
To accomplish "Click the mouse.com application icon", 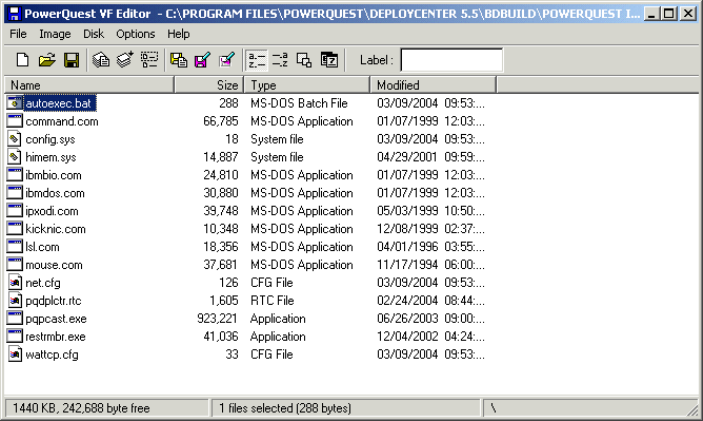I will tap(14, 265).
